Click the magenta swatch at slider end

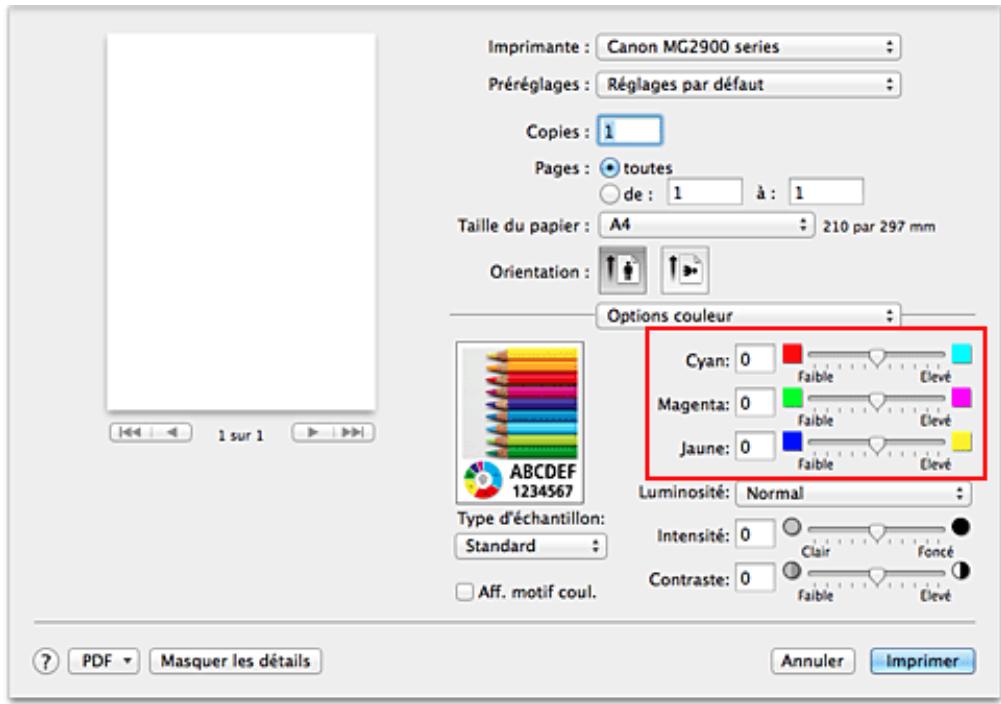coord(961,398)
